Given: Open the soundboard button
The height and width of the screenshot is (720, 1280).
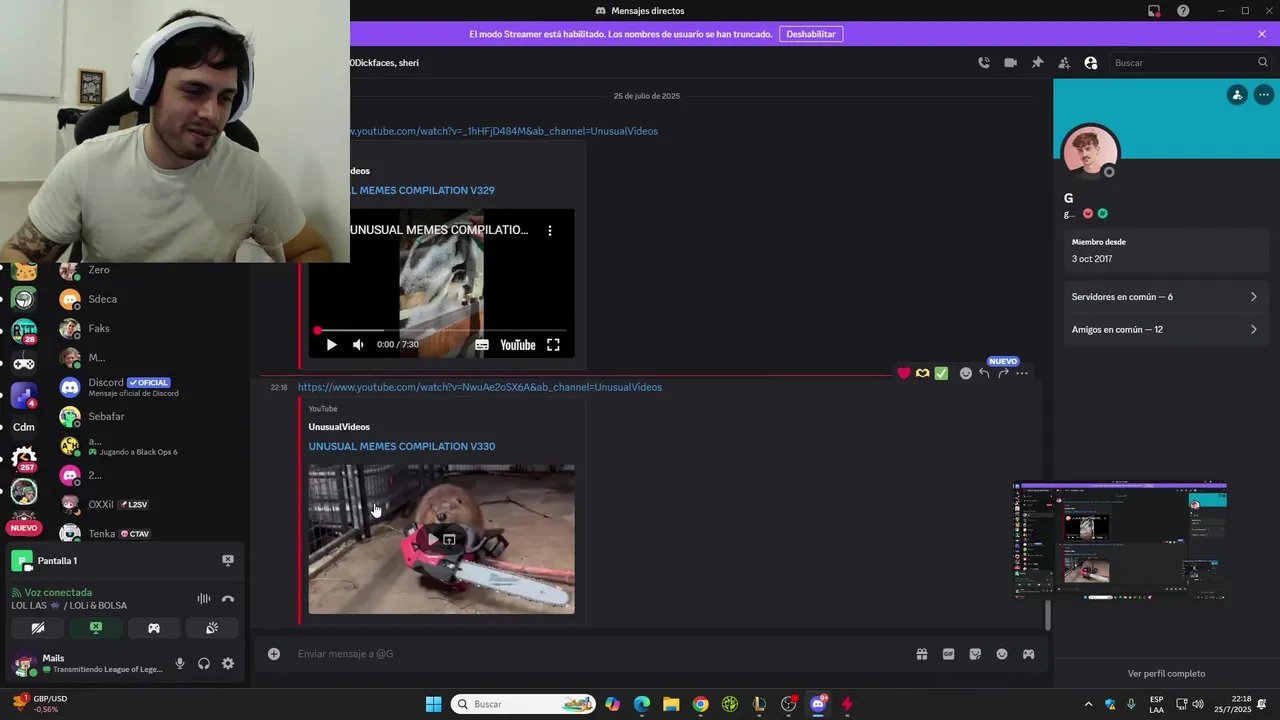Looking at the screenshot, I should [212, 628].
